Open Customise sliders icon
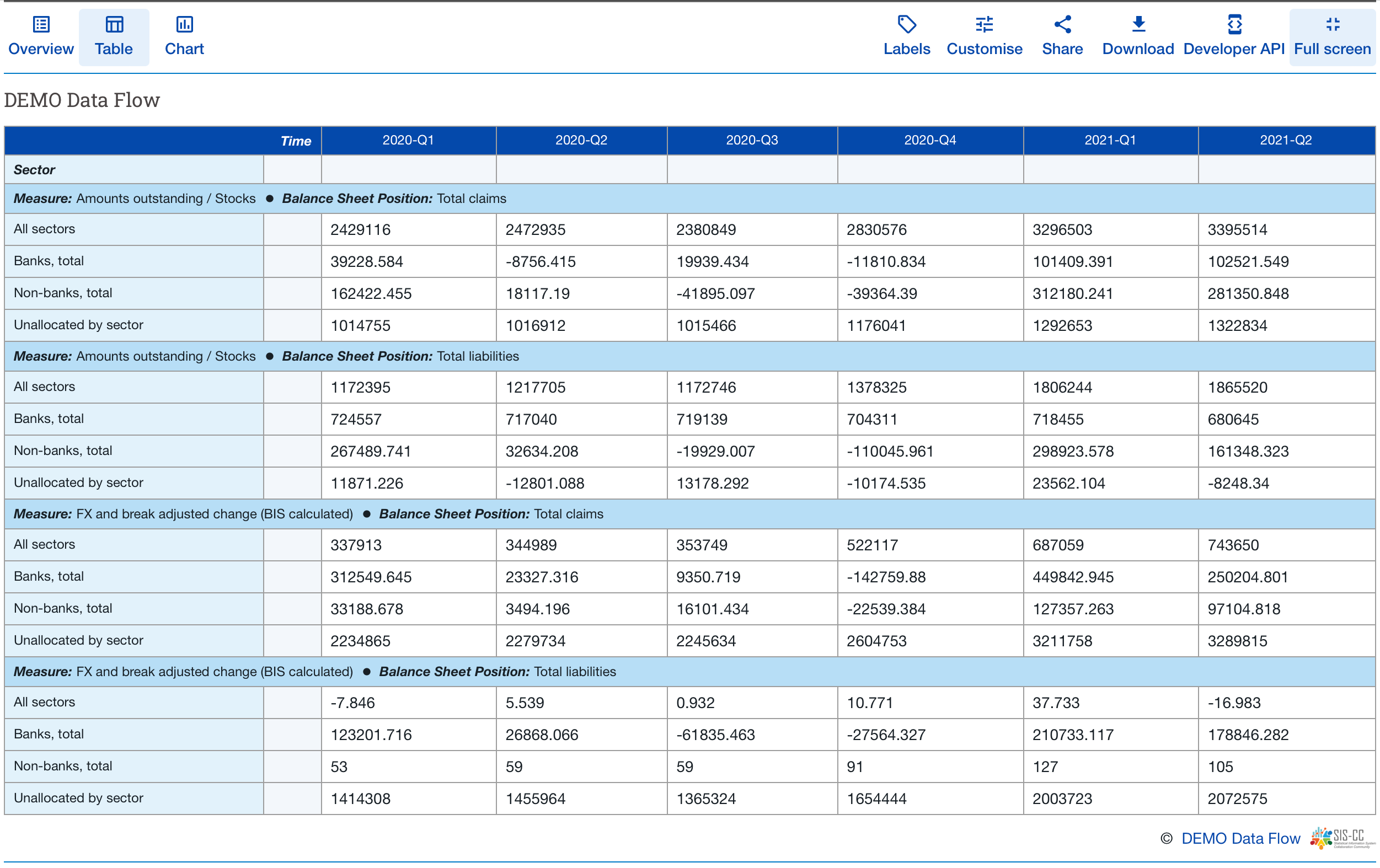The height and width of the screenshot is (868, 1380). (x=984, y=24)
